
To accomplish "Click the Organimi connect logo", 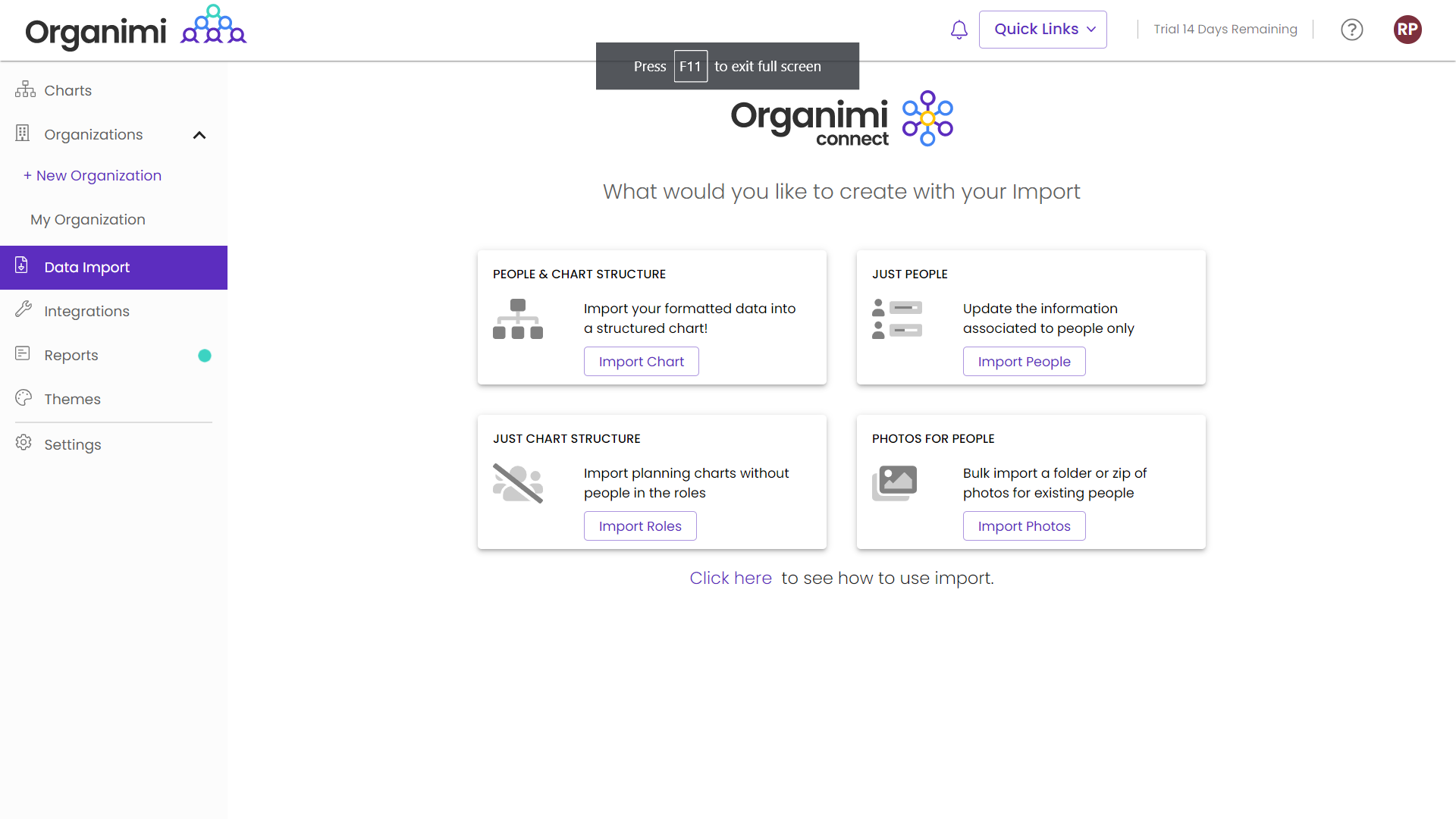I will (x=842, y=119).
